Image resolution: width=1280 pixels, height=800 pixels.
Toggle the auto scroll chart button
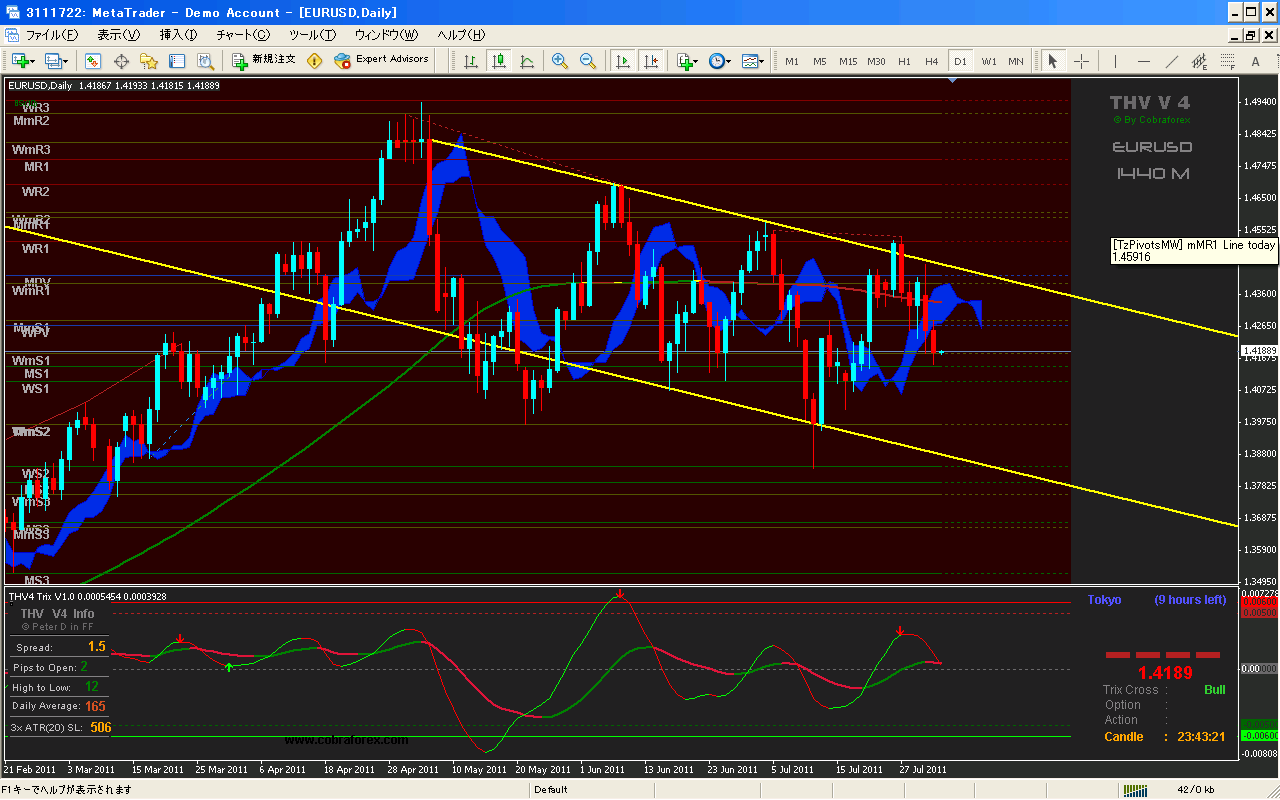coord(623,61)
